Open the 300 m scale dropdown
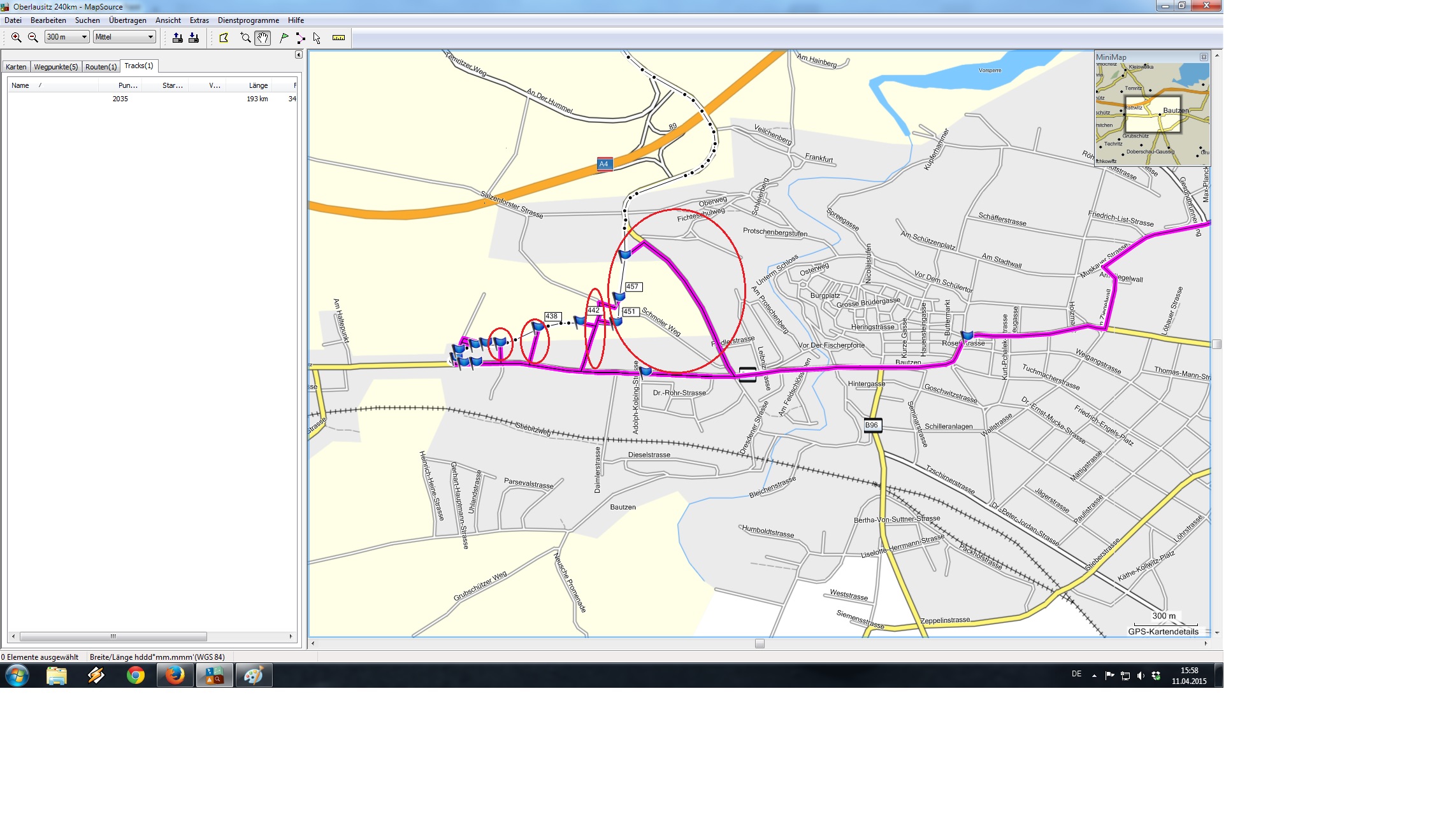Image resolution: width=1456 pixels, height=819 pixels. [83, 37]
